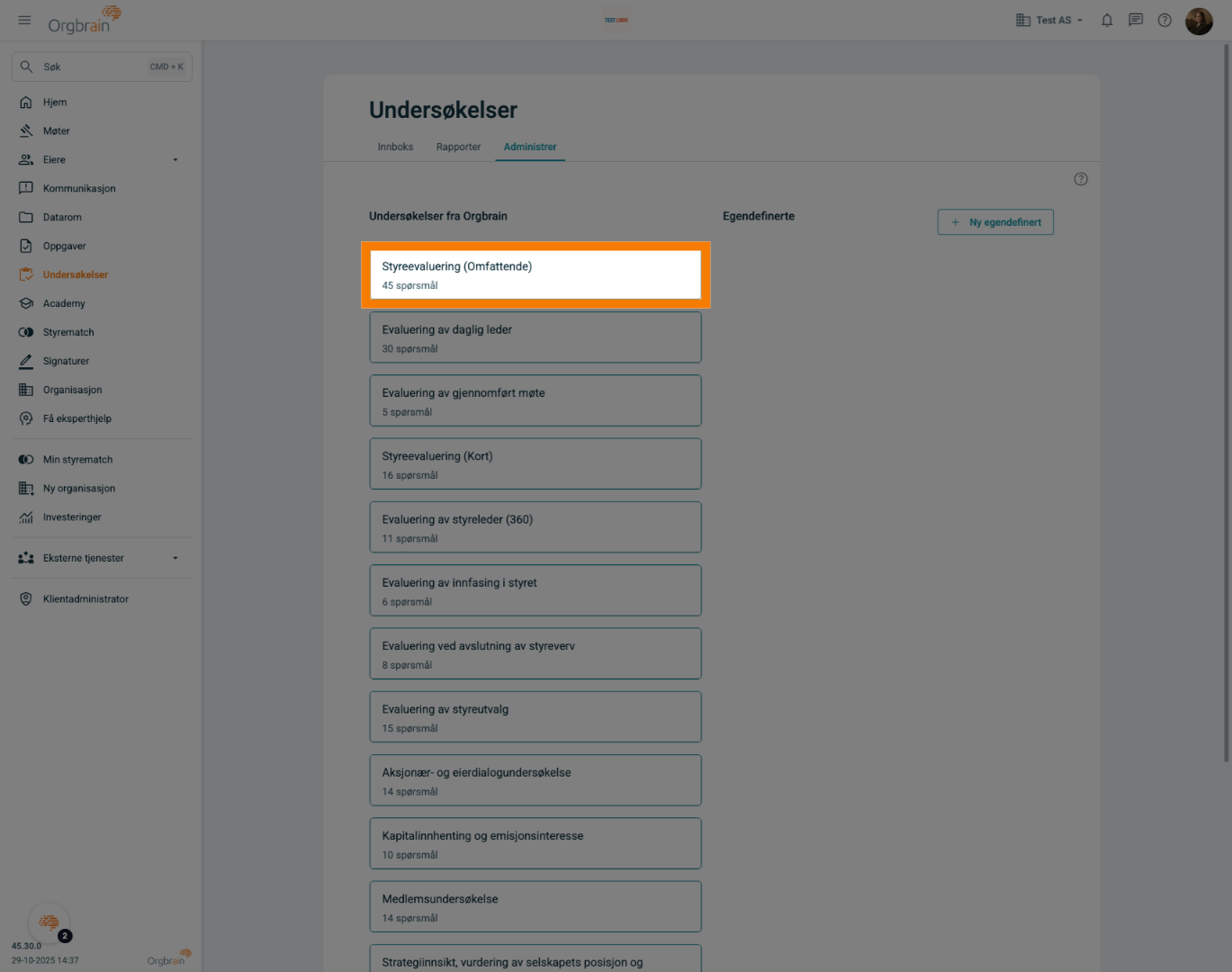Switch to the Rapporter tab
This screenshot has width=1232, height=972.
tap(458, 147)
